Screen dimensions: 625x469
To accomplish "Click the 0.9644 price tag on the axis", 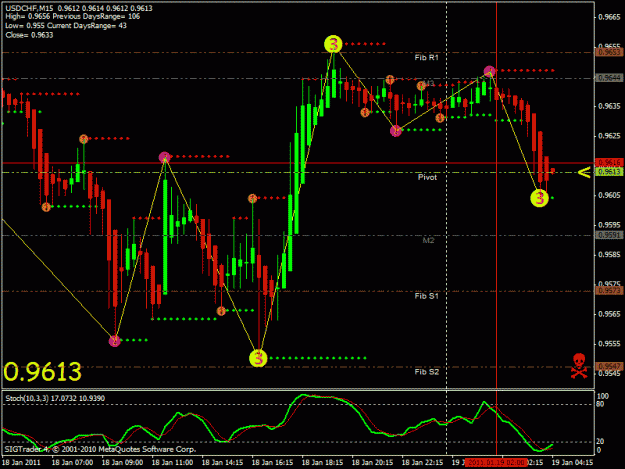I will point(609,78).
